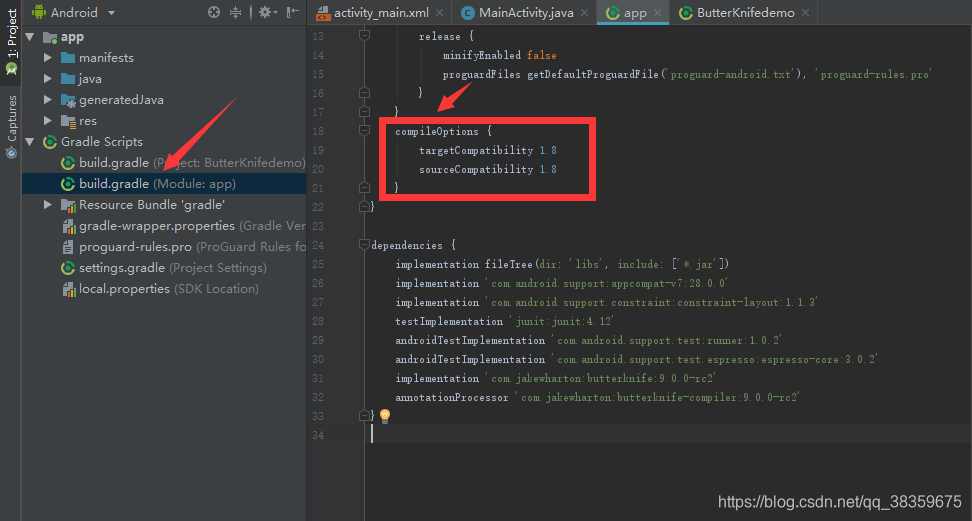Close the ButterKnifedemo tab

click(805, 12)
